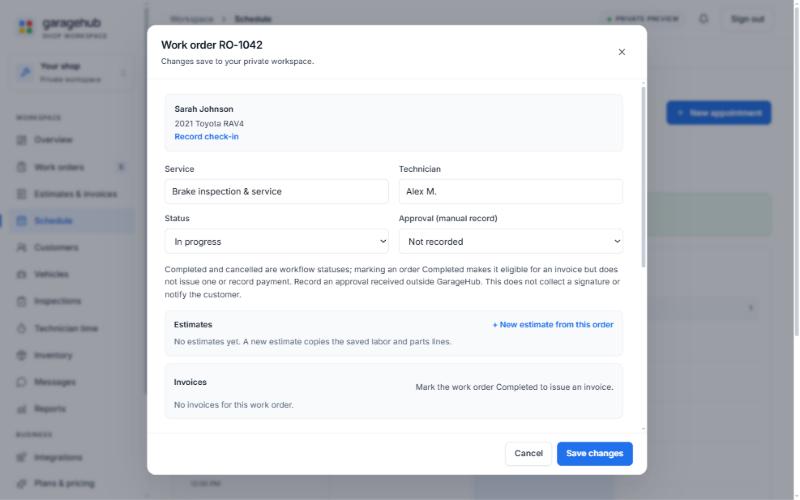
Task: Click the Reports chart icon
Action: pos(21,409)
